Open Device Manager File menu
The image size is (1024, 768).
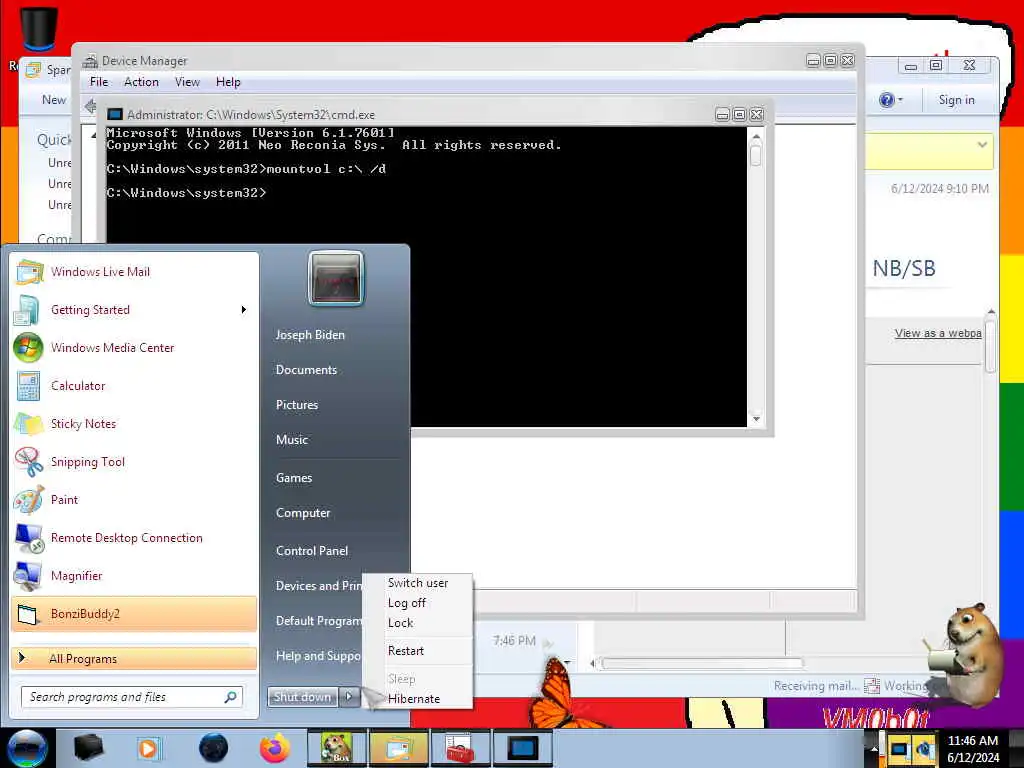point(99,82)
